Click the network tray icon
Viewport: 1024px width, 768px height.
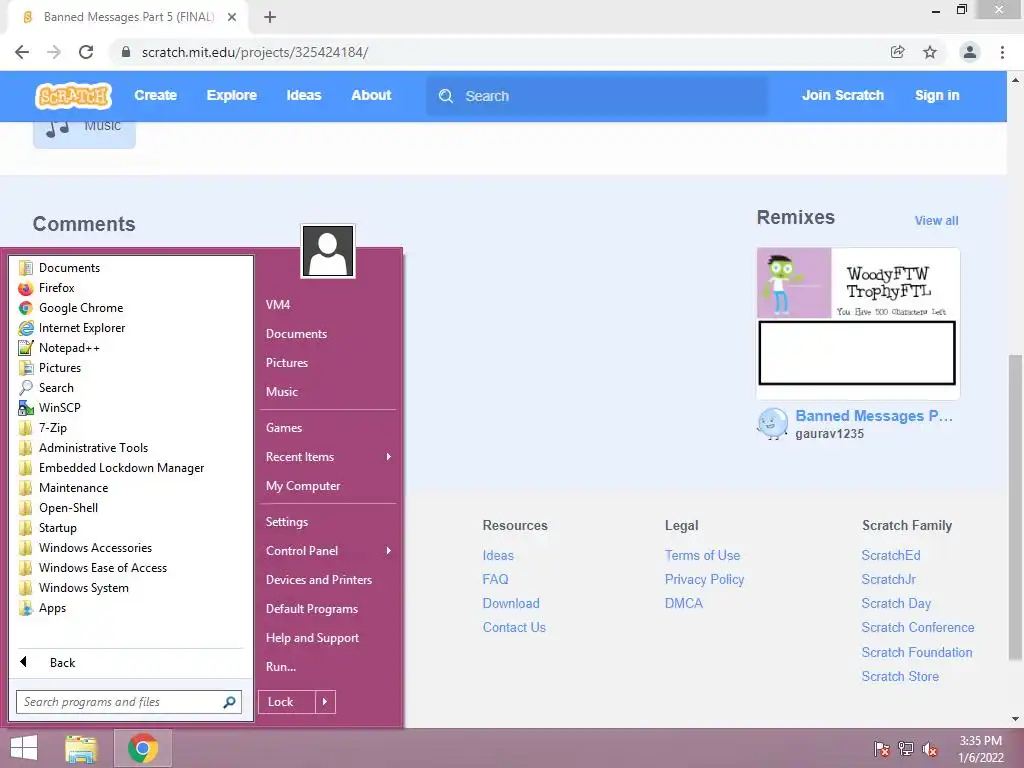[906, 749]
